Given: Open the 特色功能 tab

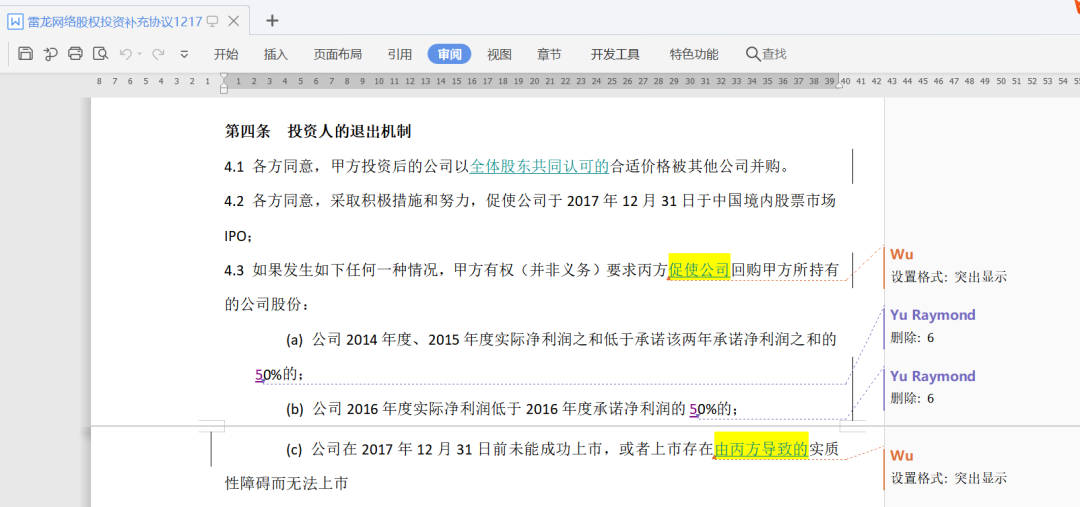Looking at the screenshot, I should 693,54.
